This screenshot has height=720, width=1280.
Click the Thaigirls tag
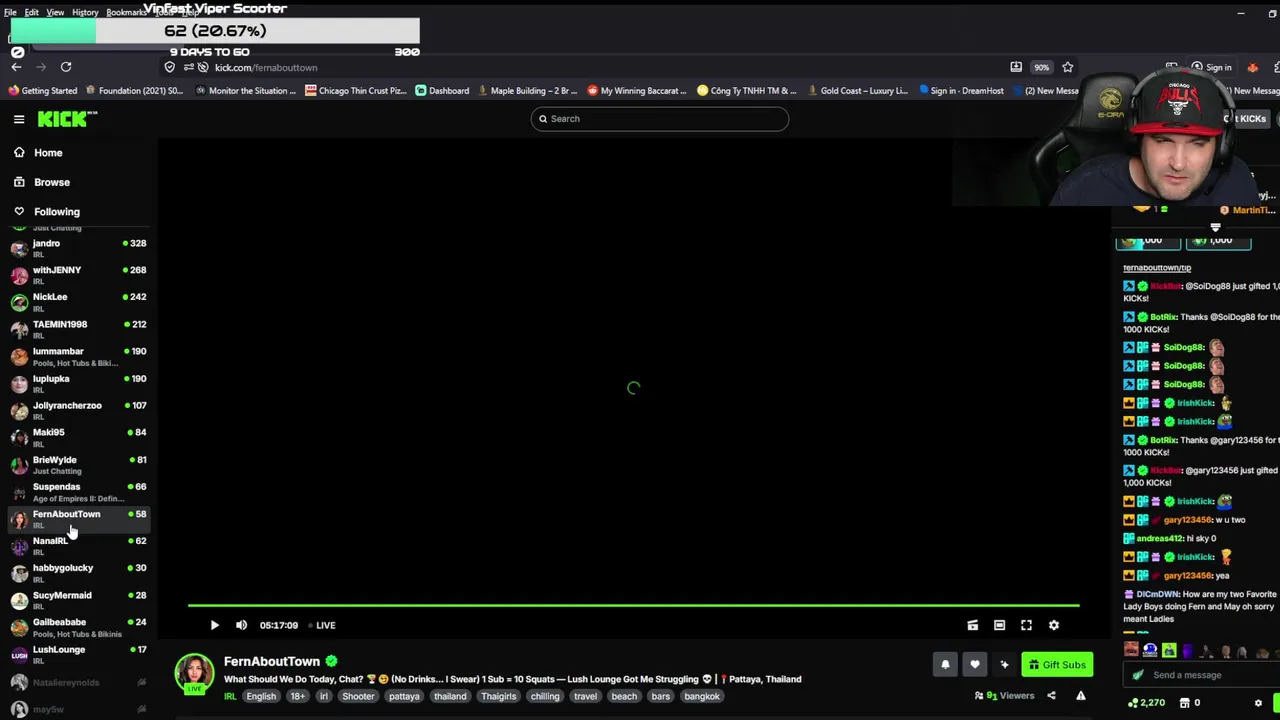tap(499, 697)
